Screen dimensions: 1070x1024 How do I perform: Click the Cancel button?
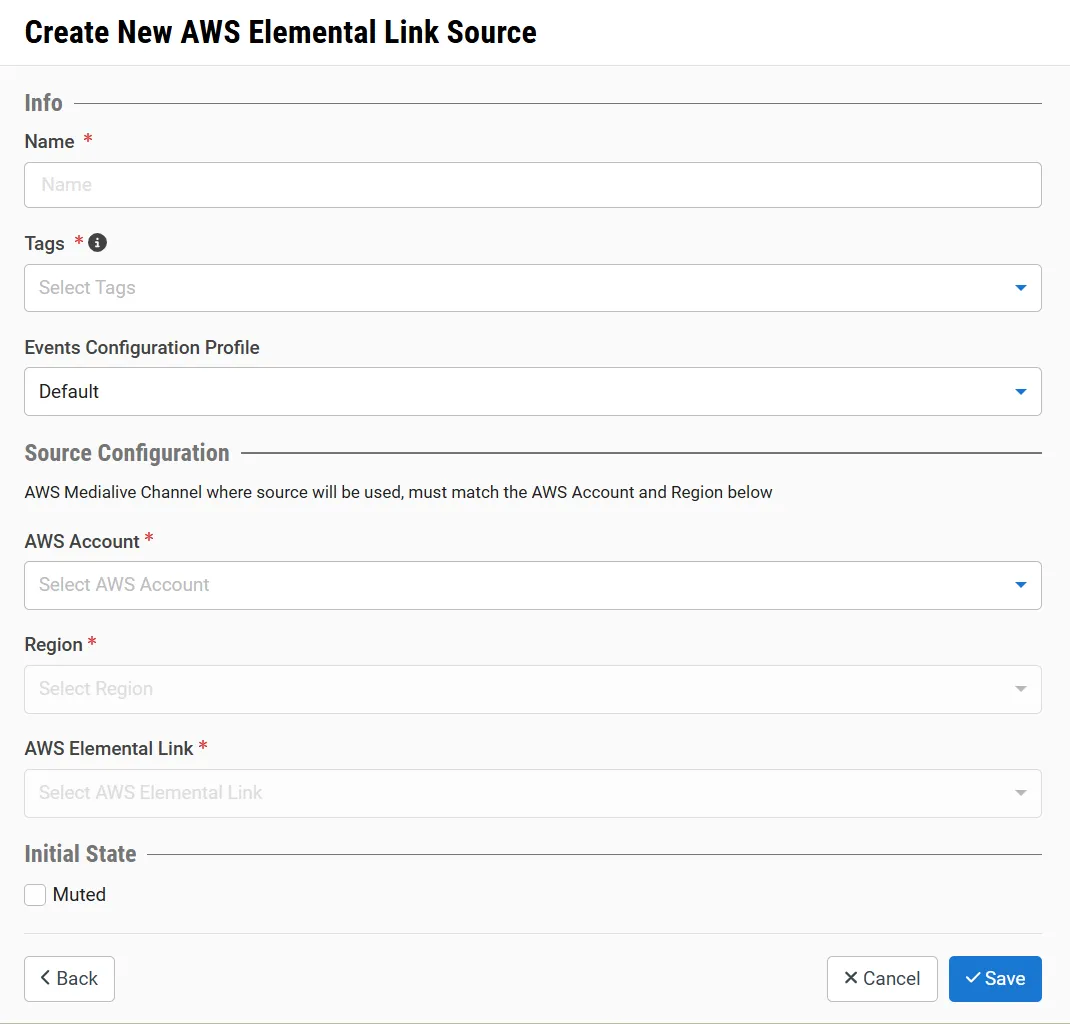point(882,978)
